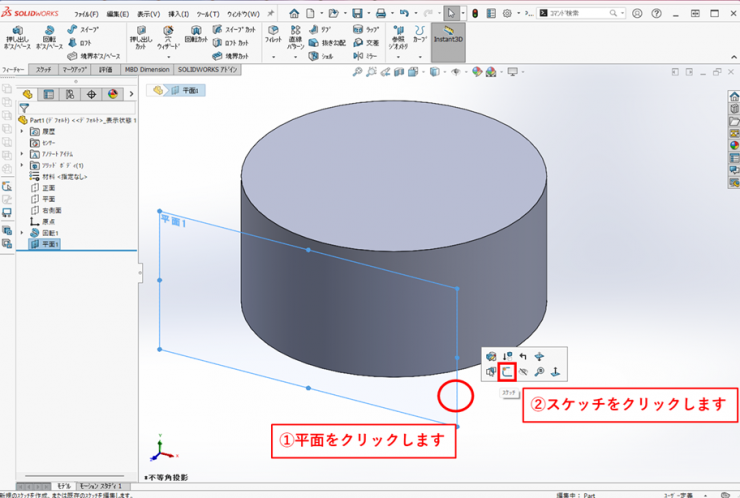Screen dimensions: 740x498
Task: Open the ConfigurationManager tab icon
Action: pyautogui.click(x=70, y=94)
